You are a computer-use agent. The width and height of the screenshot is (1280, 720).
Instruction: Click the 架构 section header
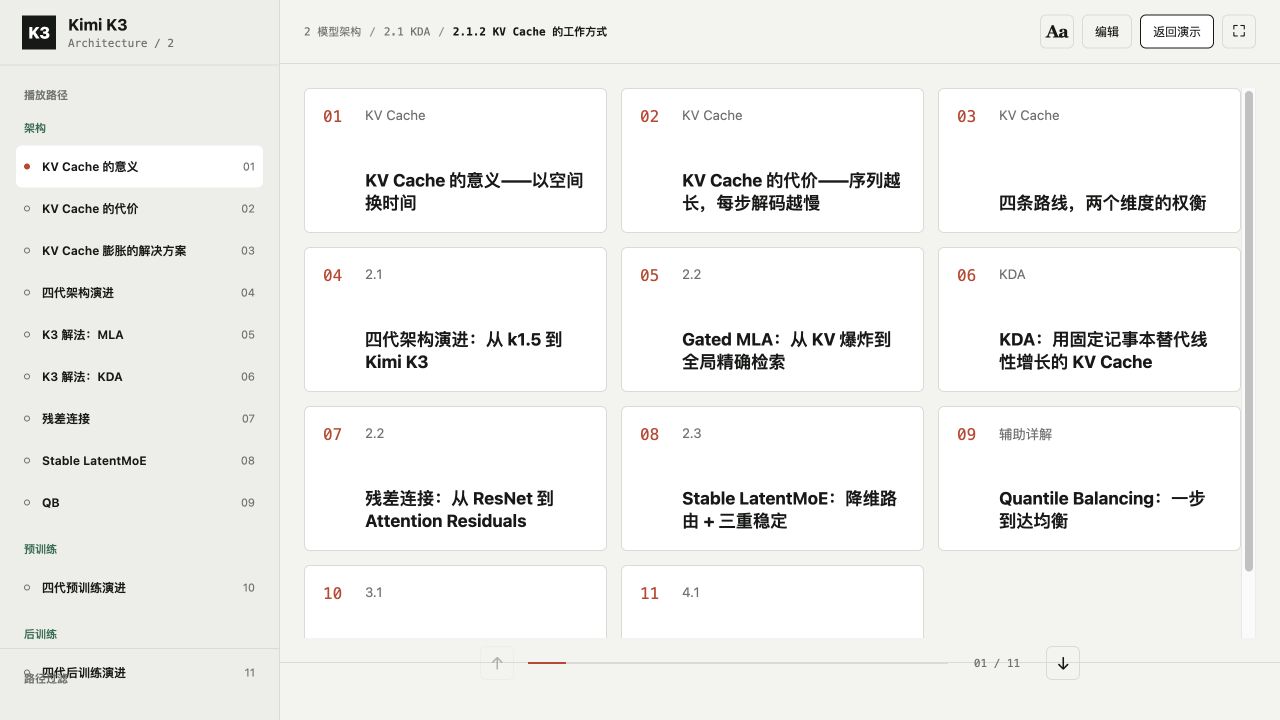click(x=35, y=128)
